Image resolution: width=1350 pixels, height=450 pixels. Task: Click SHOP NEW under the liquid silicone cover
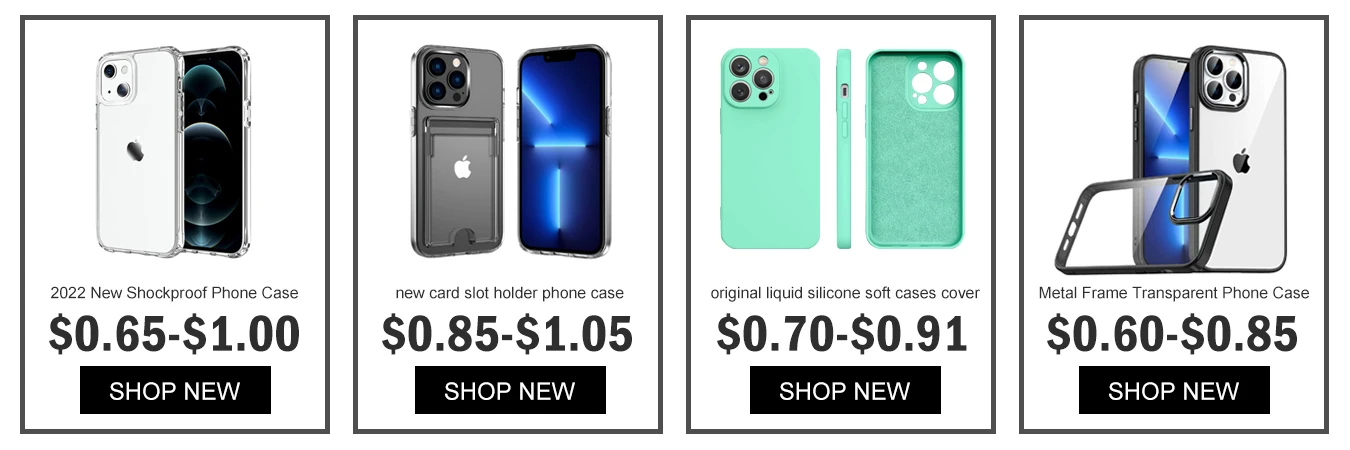[x=845, y=390]
